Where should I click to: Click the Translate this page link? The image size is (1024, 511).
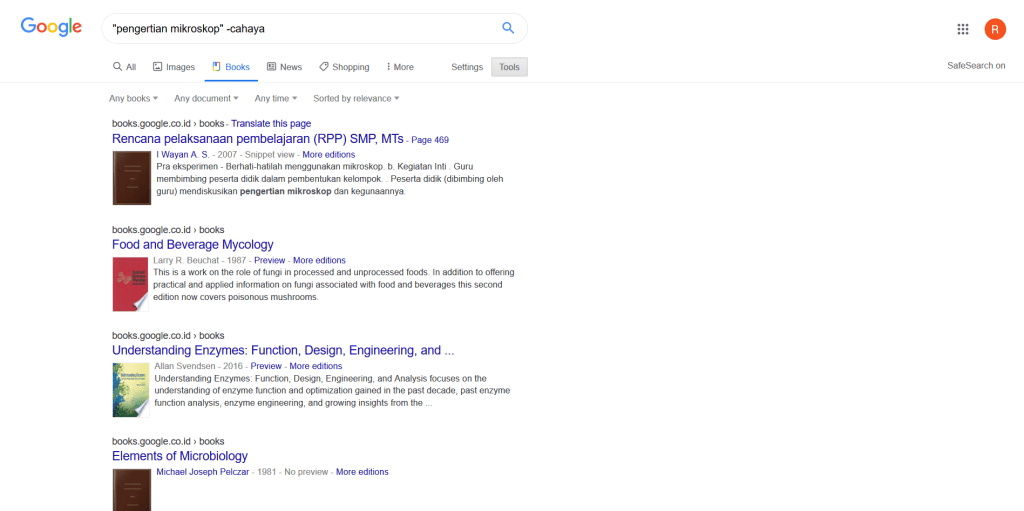pos(271,124)
